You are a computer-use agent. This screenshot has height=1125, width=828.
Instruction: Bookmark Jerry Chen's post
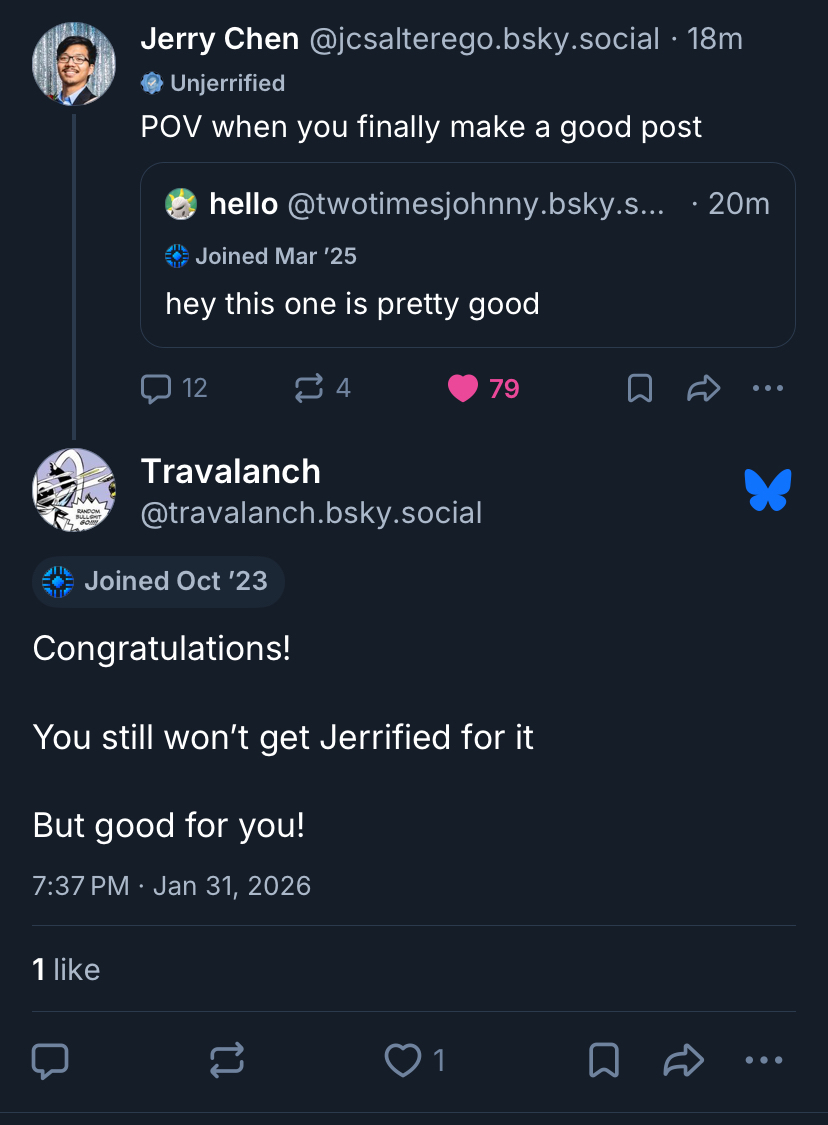click(x=640, y=388)
